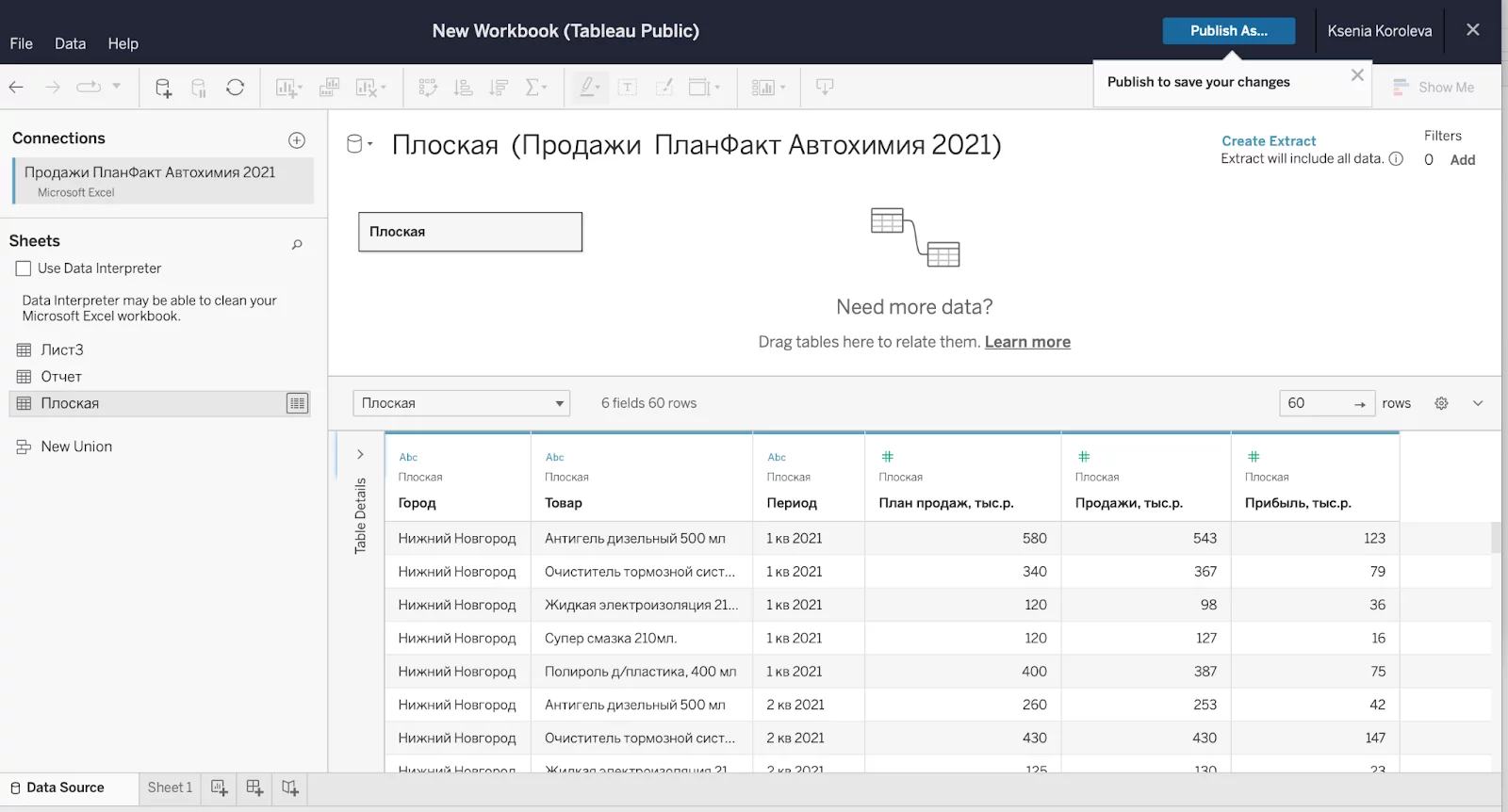This screenshot has width=1508, height=812.
Task: Open the Help menu
Action: click(123, 43)
